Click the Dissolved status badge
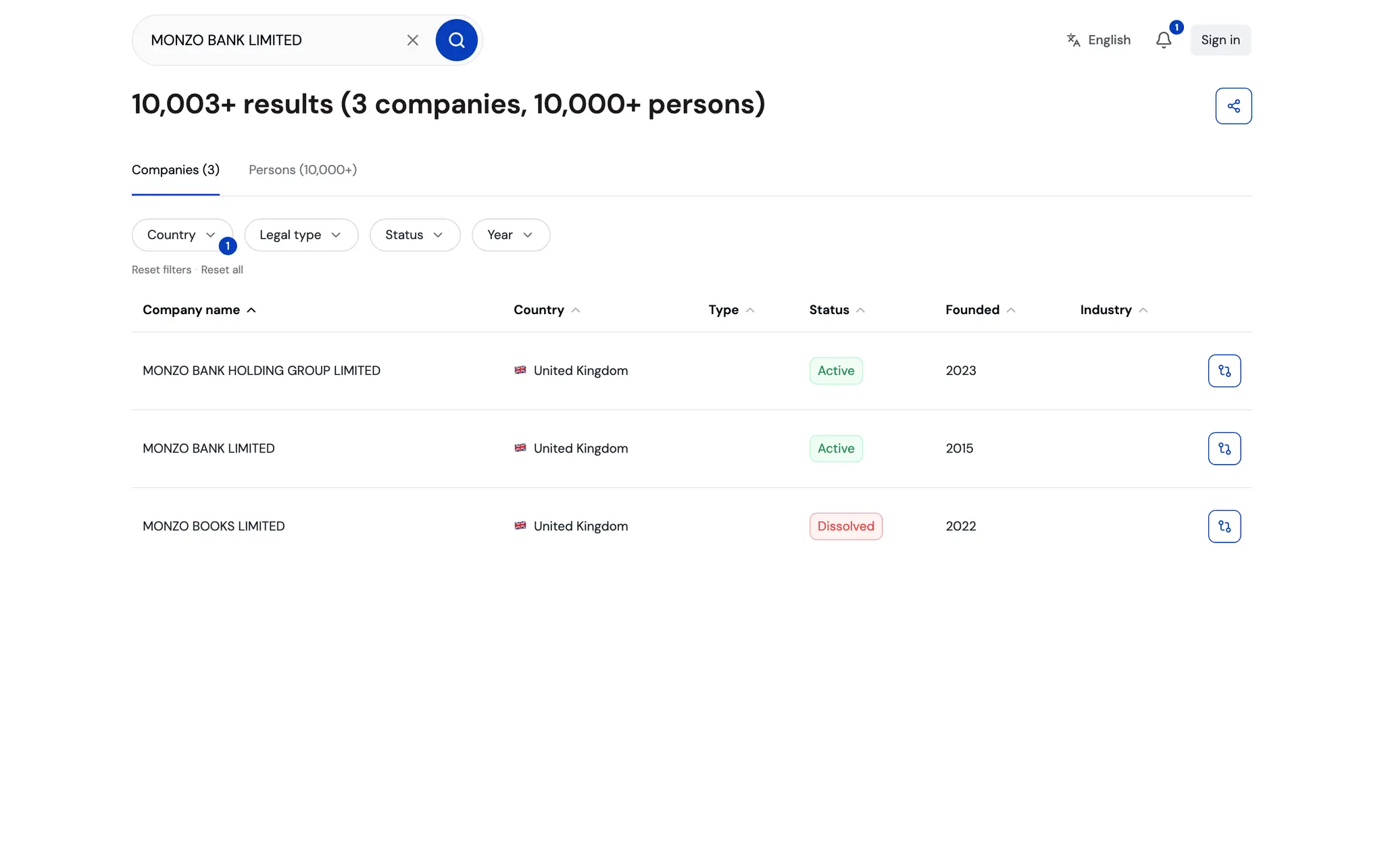The height and width of the screenshot is (868, 1384). coord(845,526)
